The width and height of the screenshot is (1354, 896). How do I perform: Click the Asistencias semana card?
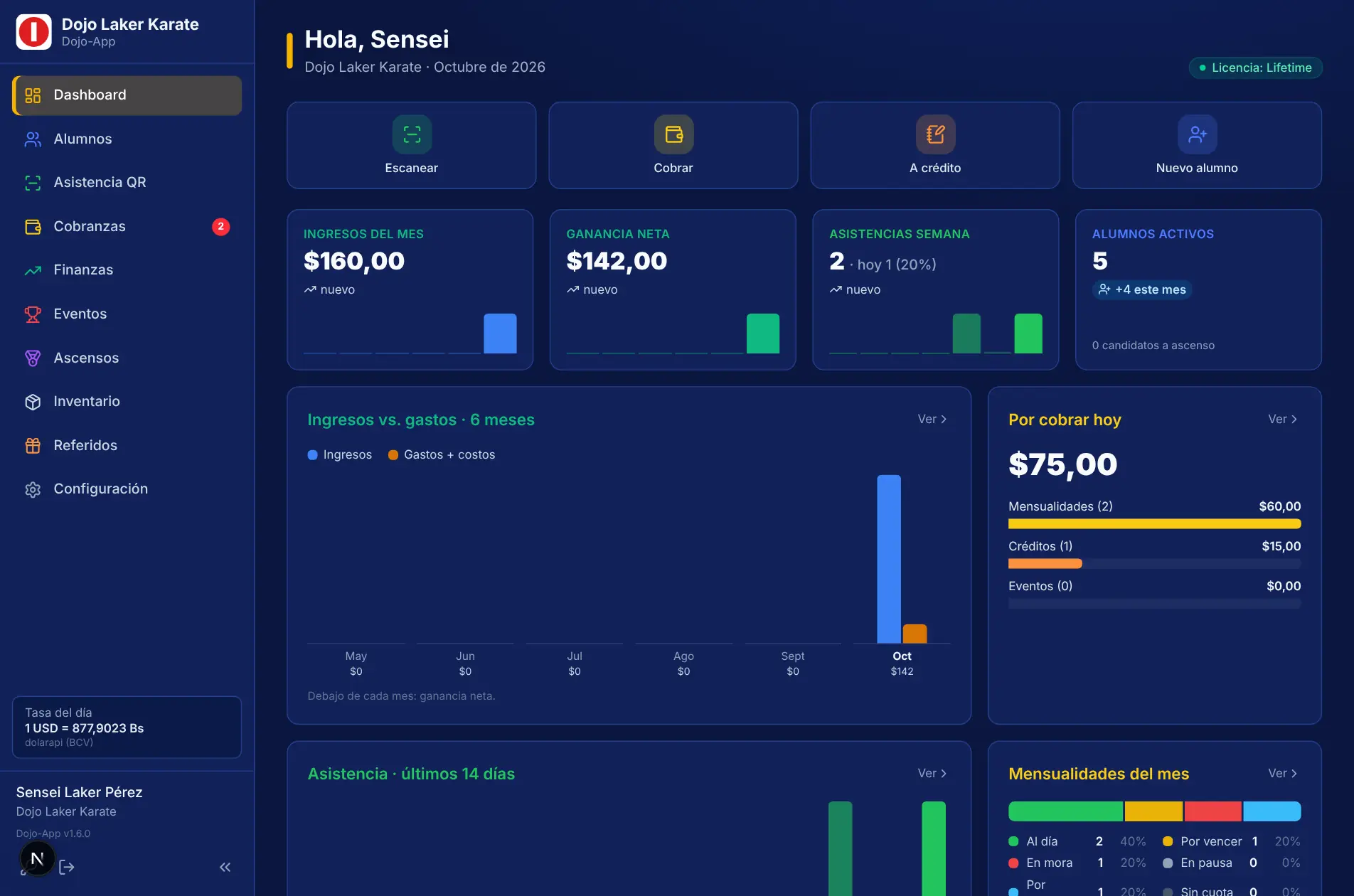click(935, 289)
